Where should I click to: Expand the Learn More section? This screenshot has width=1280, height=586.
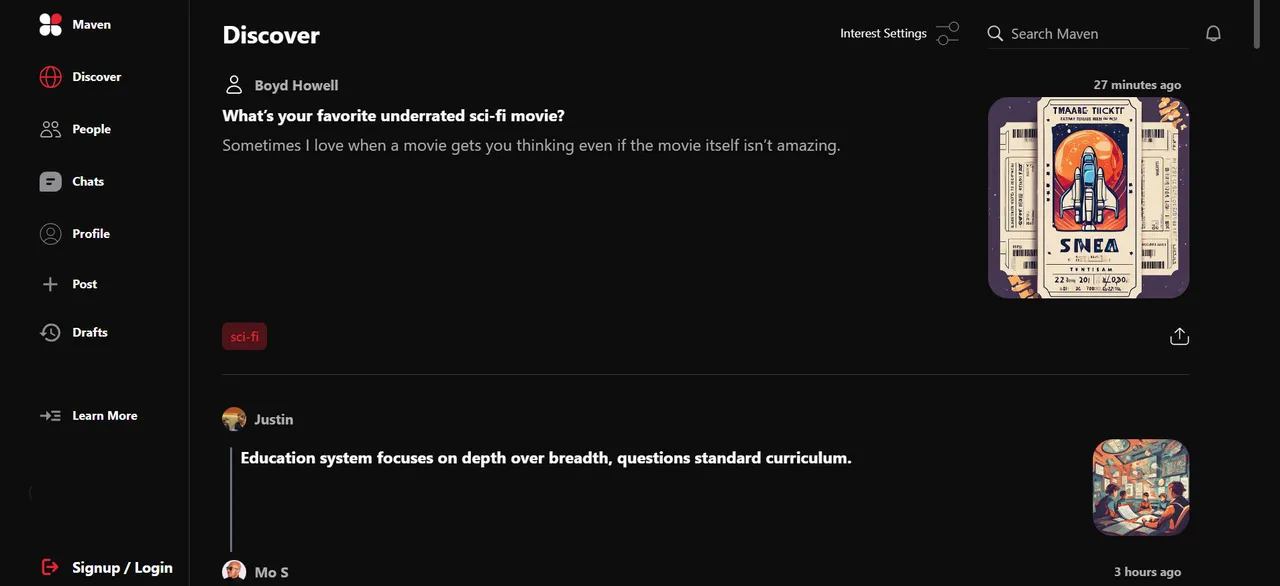coord(88,416)
